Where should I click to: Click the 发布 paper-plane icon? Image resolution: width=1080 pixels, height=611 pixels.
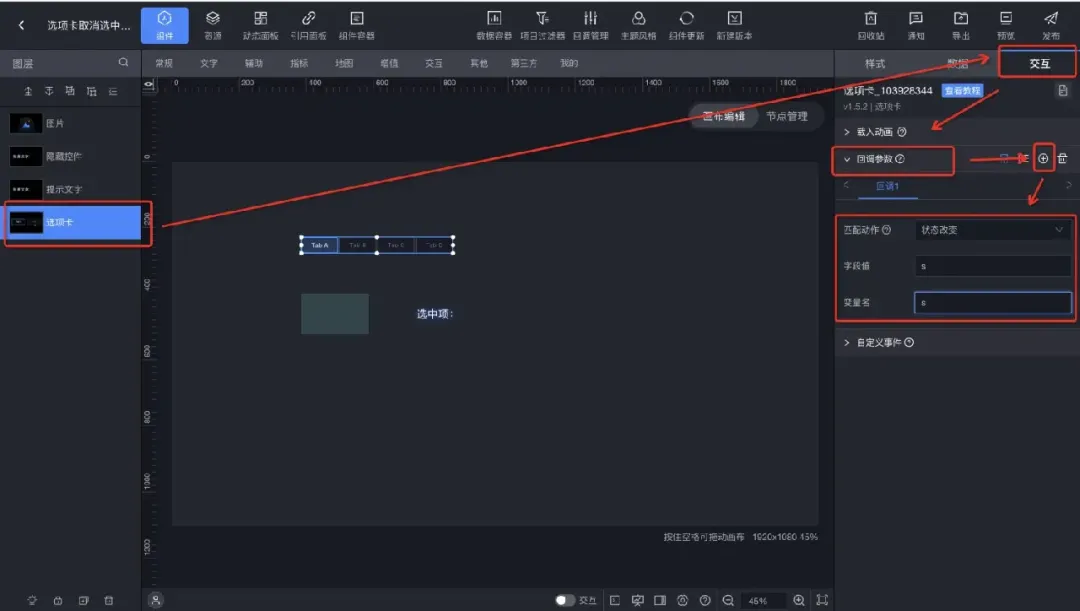[1050, 25]
